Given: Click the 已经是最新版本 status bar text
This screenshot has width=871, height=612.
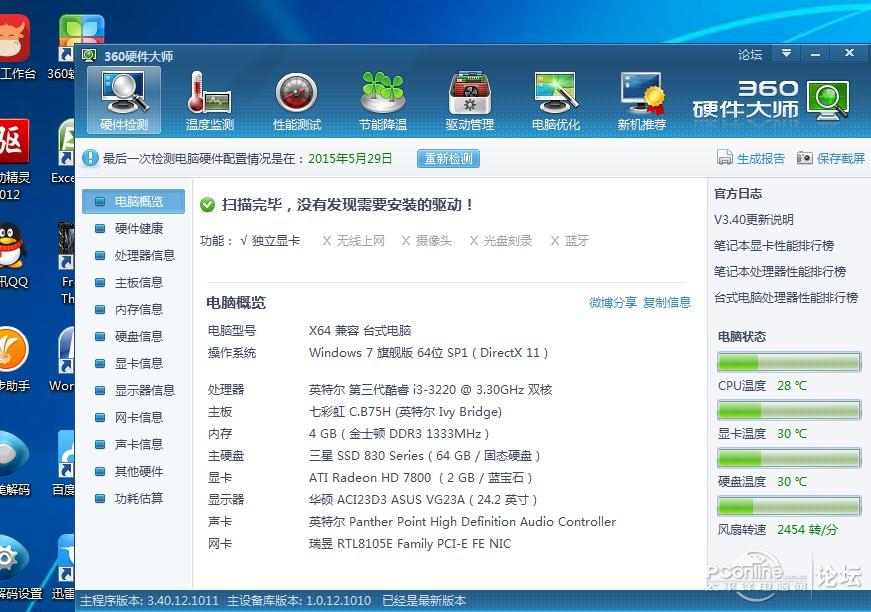Looking at the screenshot, I should point(424,600).
